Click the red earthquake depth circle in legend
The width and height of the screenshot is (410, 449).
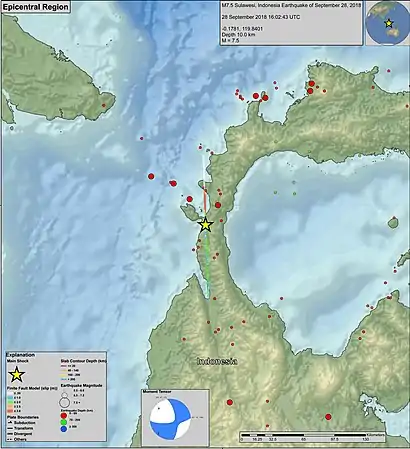point(64,416)
